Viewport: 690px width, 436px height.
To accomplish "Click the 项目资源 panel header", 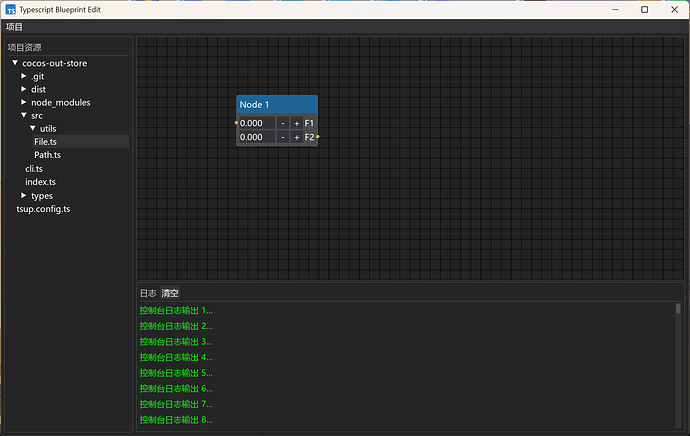I will 25,48.
